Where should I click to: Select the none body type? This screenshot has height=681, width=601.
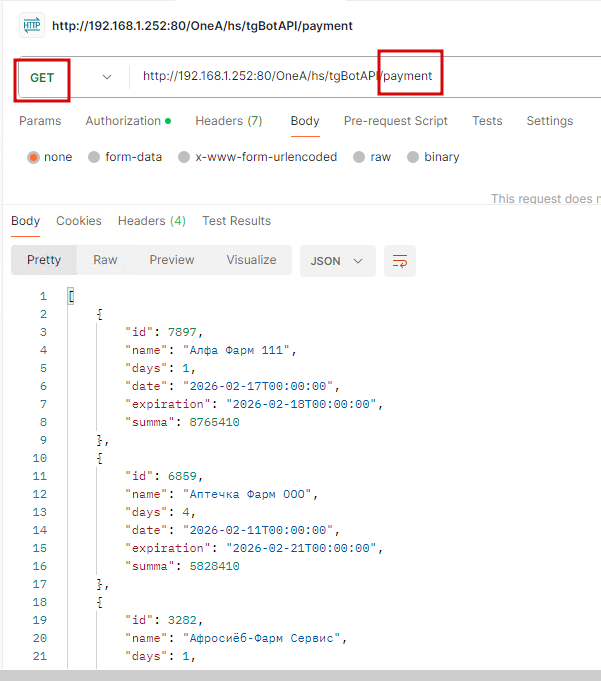(x=50, y=157)
